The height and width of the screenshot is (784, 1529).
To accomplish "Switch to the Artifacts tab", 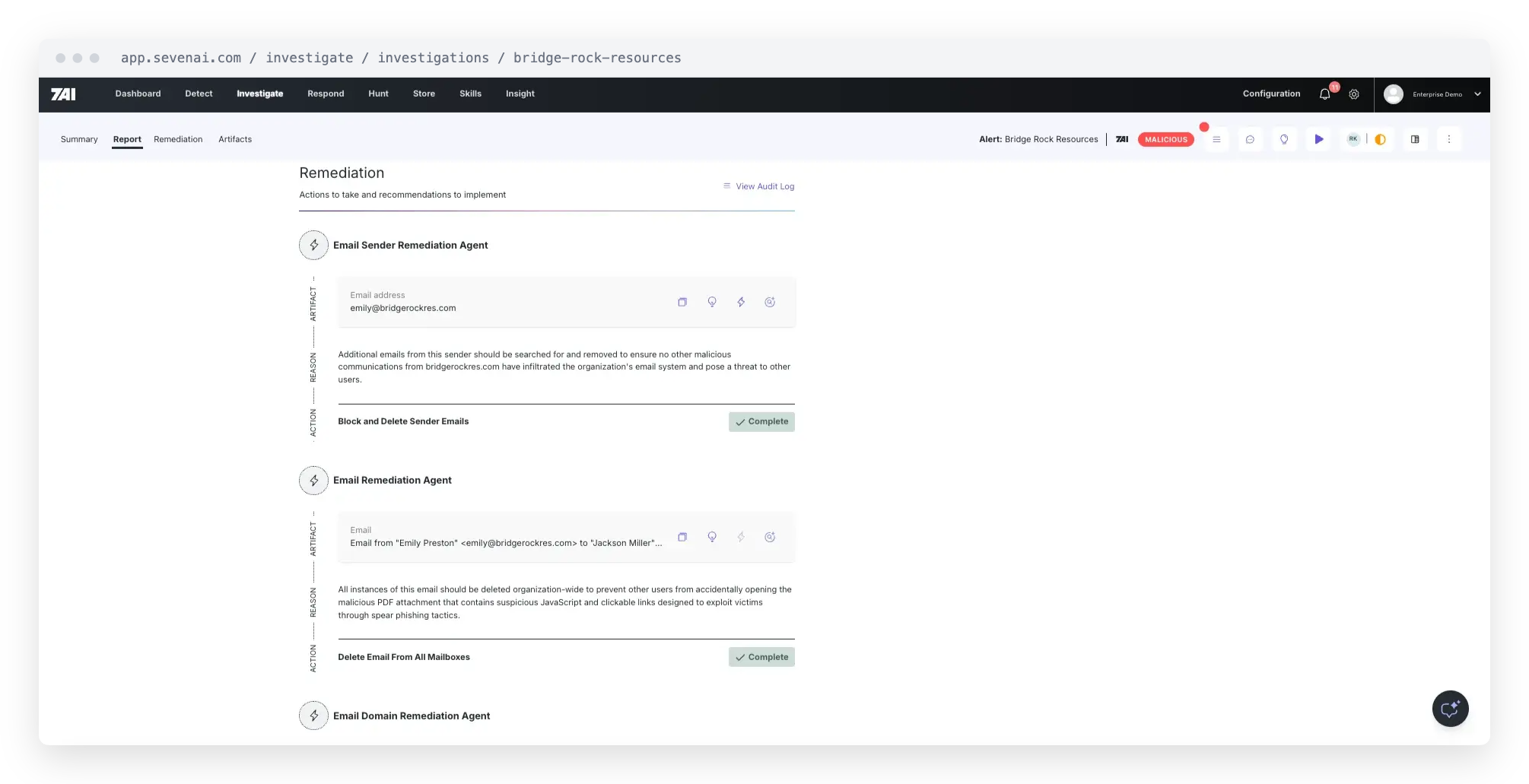I will (235, 139).
